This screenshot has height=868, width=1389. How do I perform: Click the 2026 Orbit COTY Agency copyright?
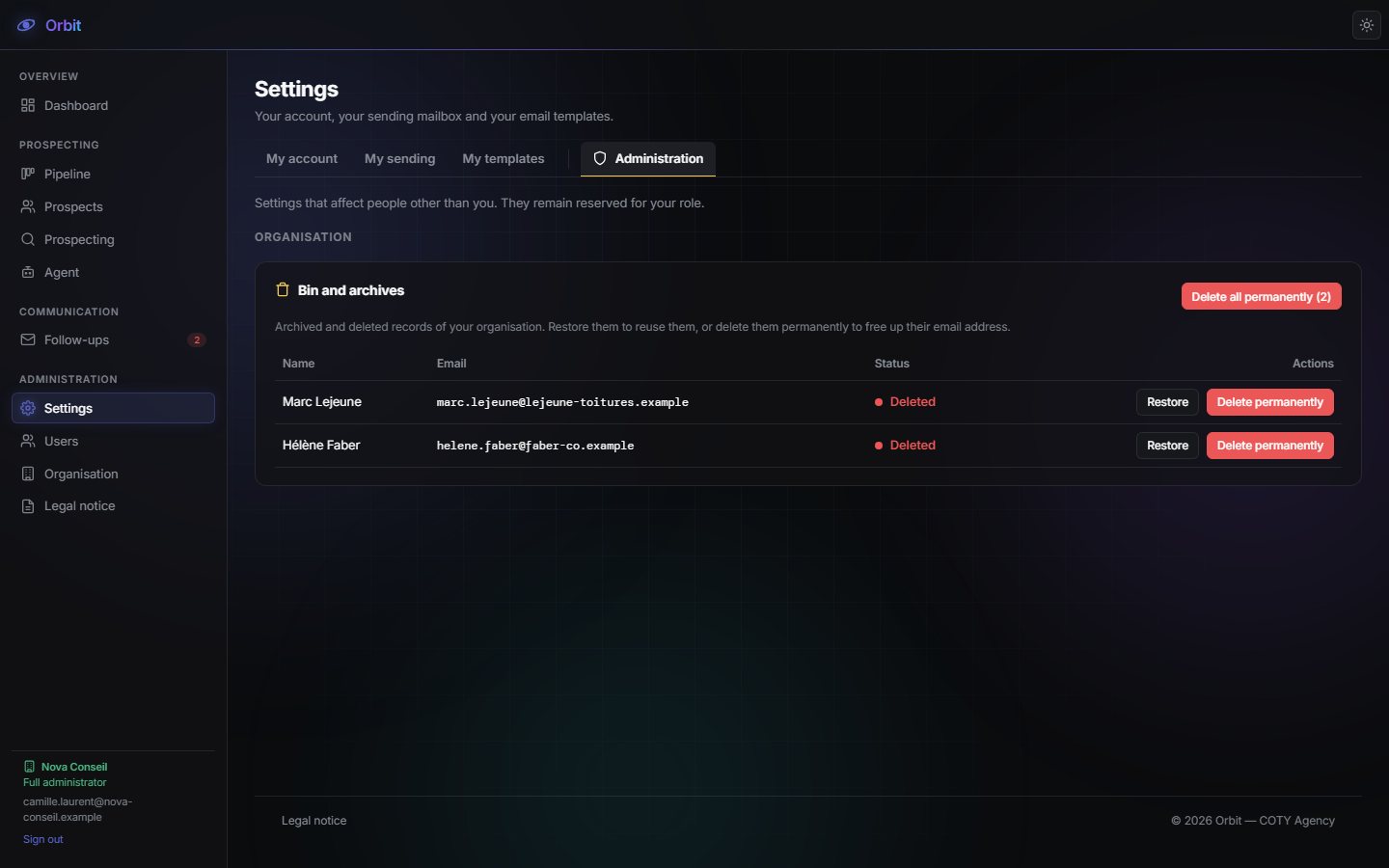point(1253,821)
